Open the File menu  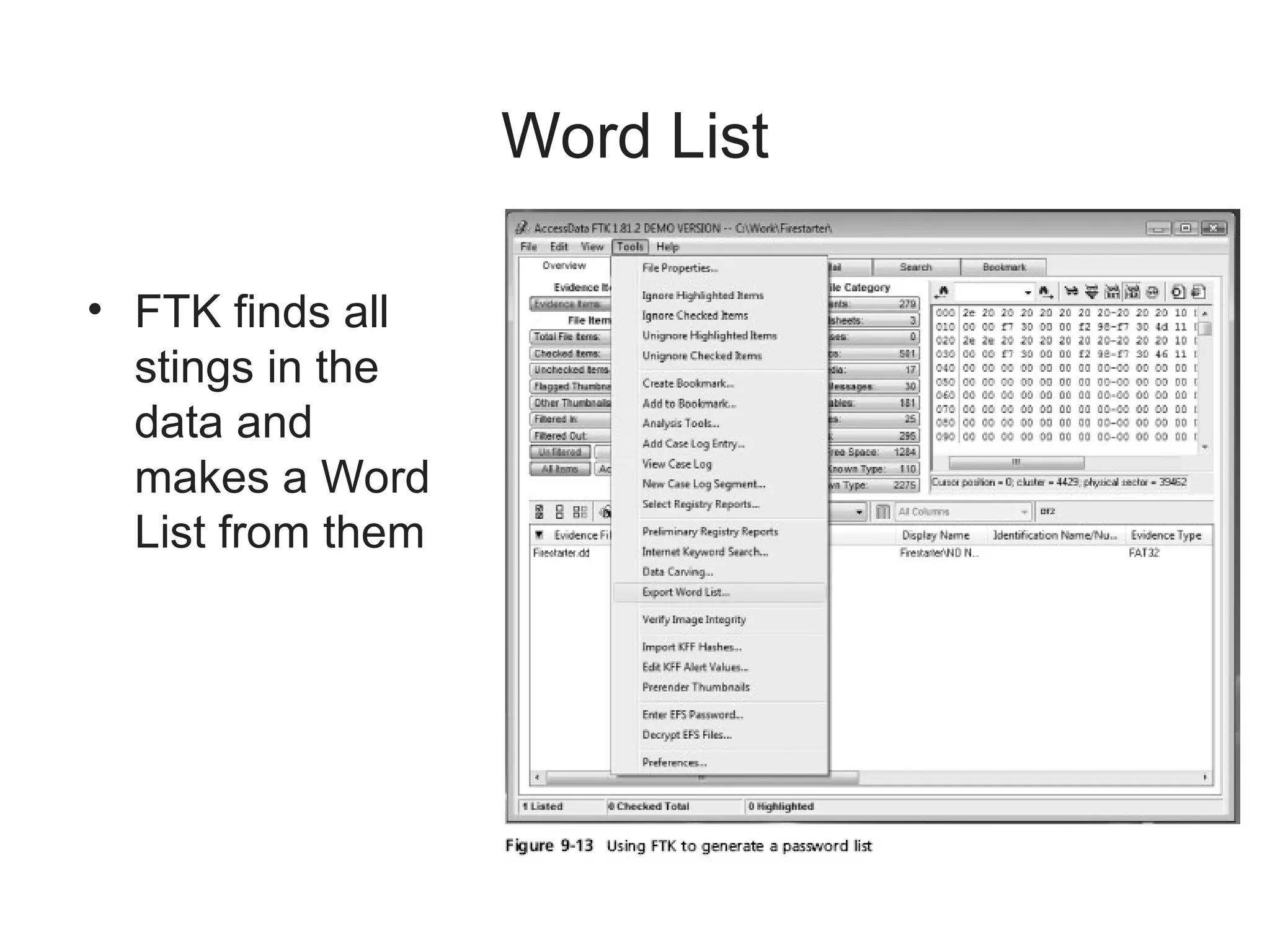click(x=528, y=247)
